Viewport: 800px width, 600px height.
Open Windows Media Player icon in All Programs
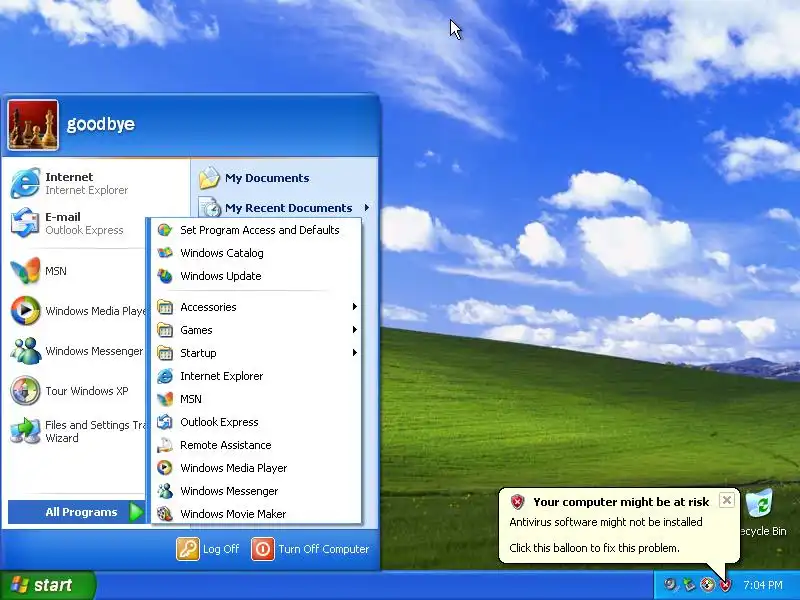(165, 468)
